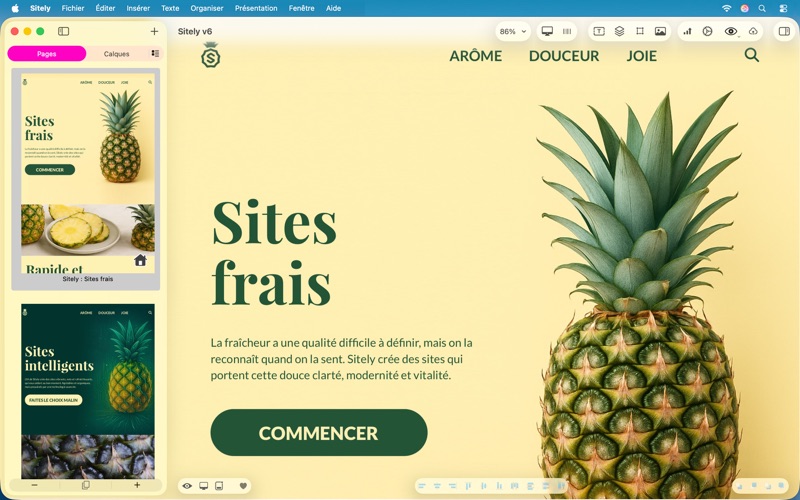Select the Sites frais heading on canvas
This screenshot has width=800, height=500.
pos(274,252)
